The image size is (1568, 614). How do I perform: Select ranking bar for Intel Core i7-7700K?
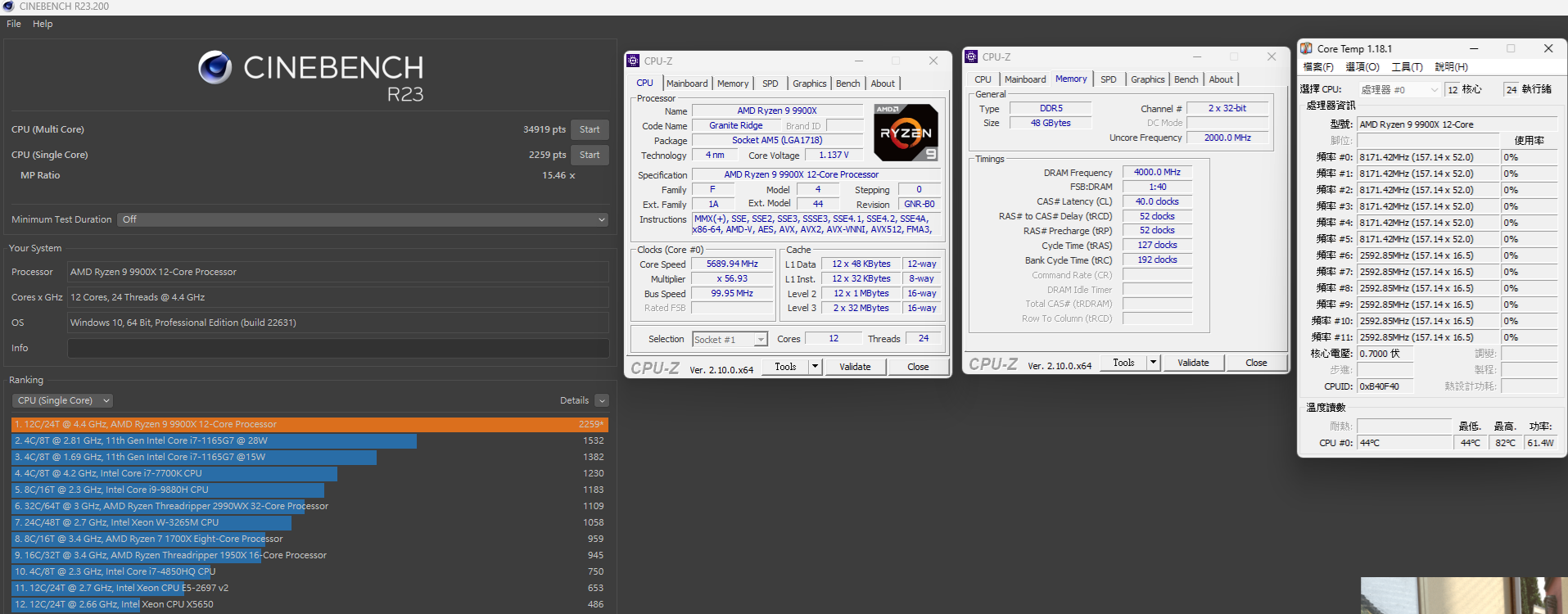tap(174, 473)
